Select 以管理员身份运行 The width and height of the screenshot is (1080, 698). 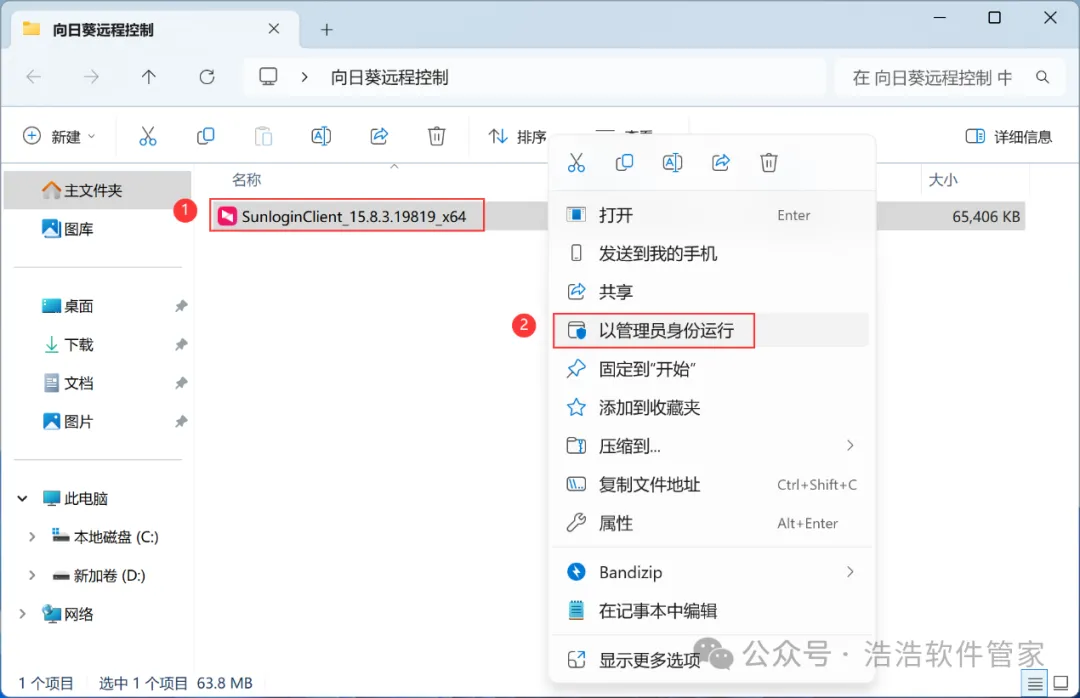tap(712, 331)
